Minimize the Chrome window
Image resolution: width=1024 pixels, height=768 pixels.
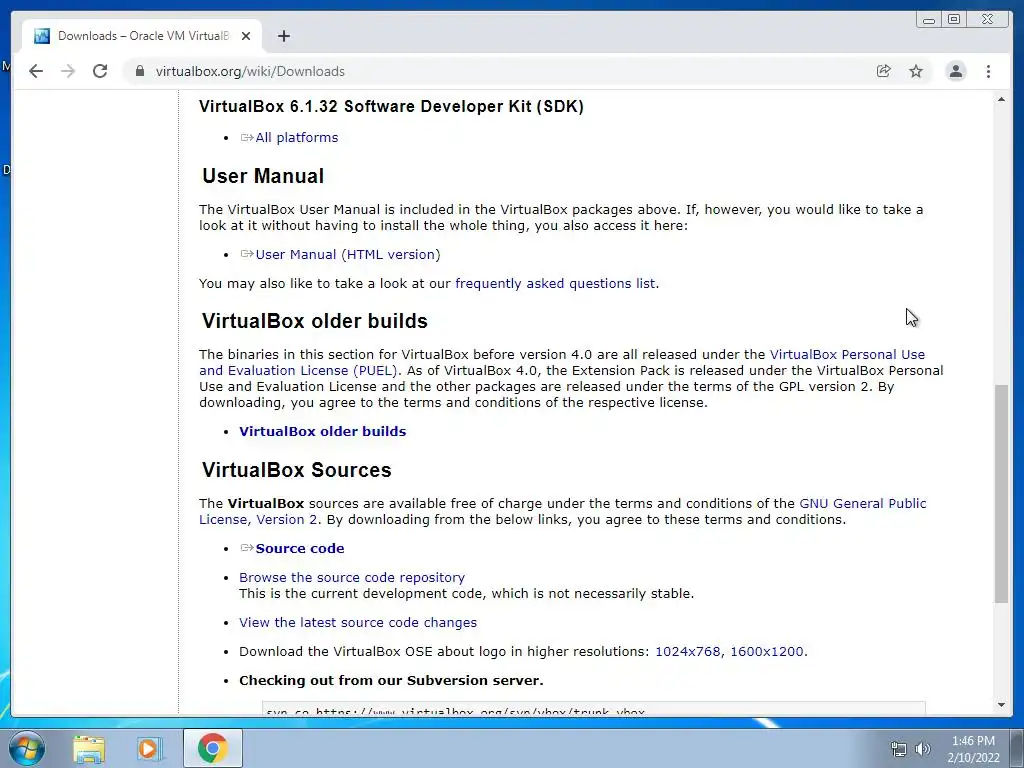tap(929, 20)
